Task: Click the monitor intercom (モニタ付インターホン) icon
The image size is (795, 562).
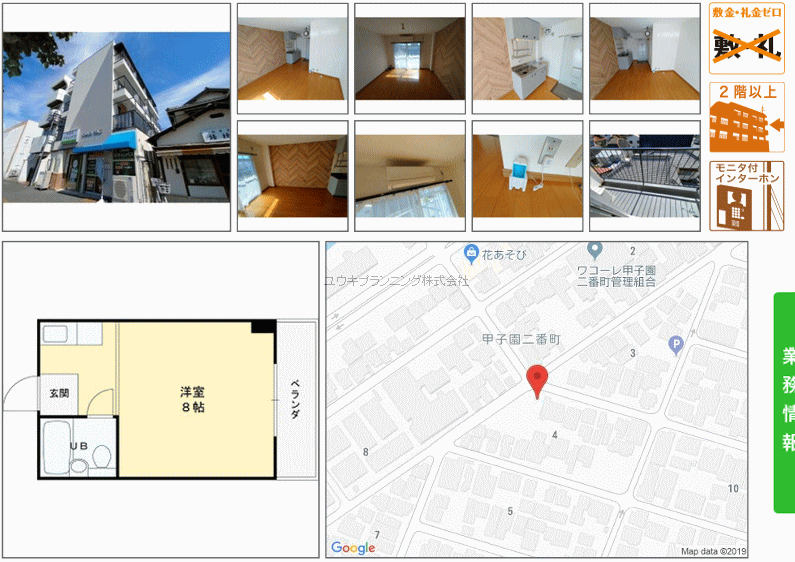Action: point(746,196)
